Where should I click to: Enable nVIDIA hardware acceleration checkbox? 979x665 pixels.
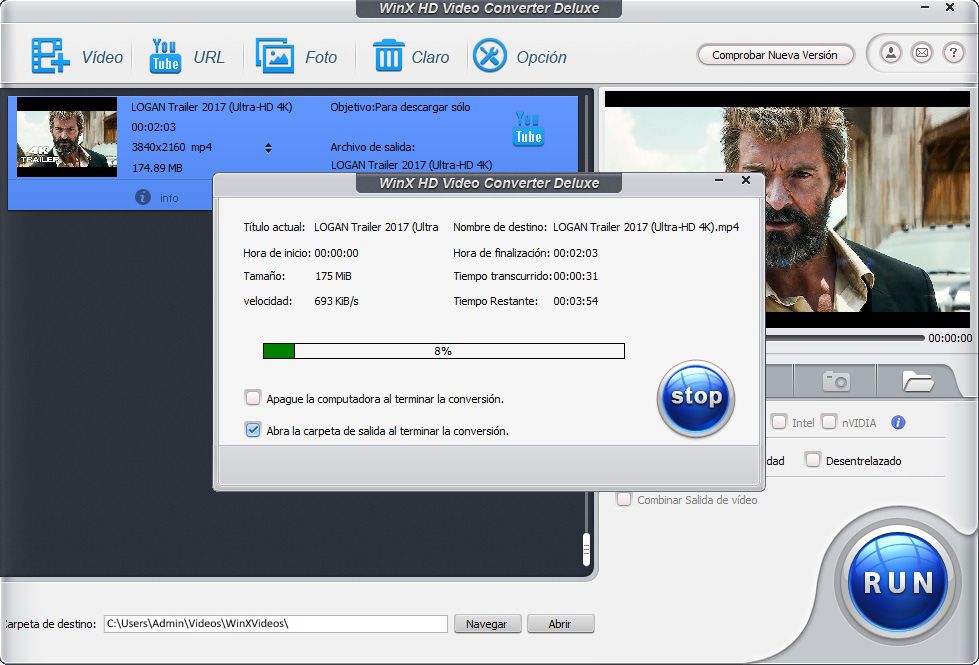pos(829,422)
